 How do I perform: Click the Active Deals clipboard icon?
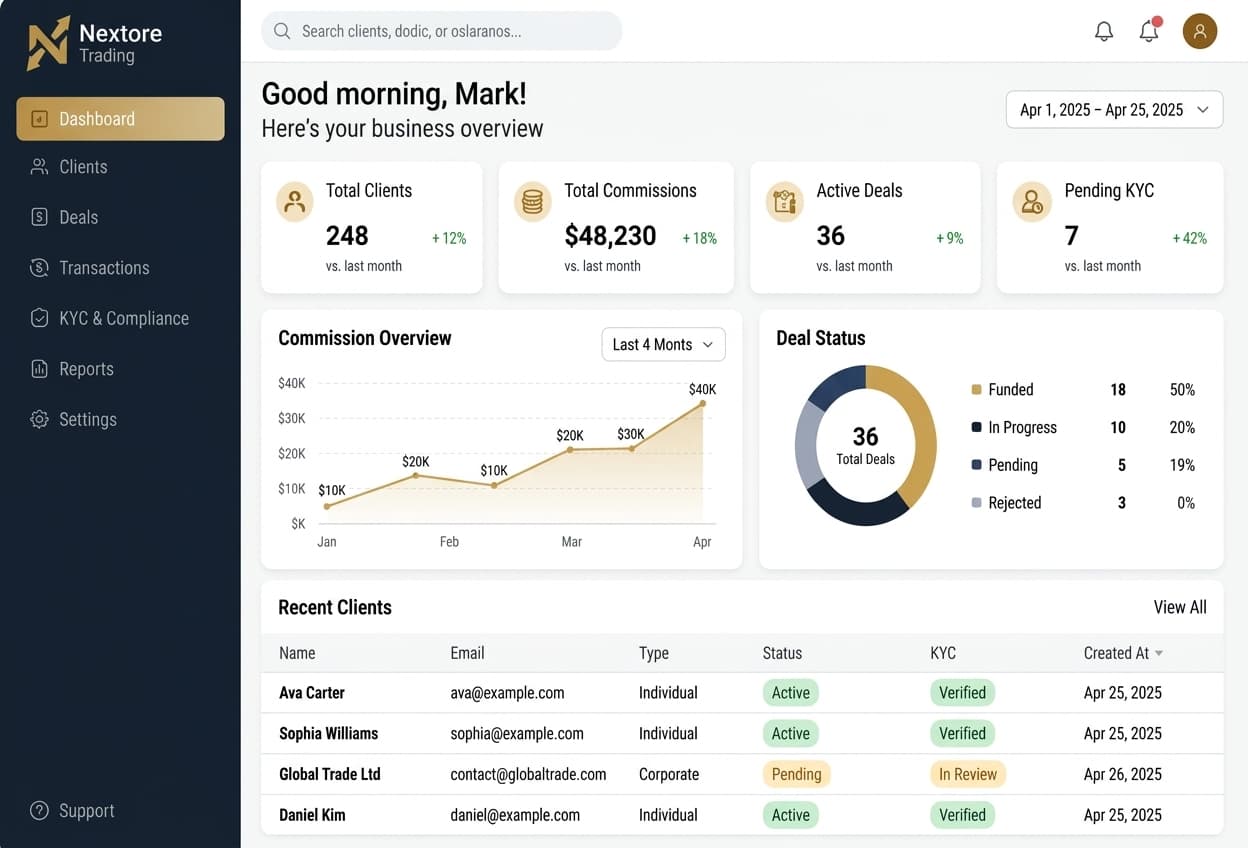(785, 202)
